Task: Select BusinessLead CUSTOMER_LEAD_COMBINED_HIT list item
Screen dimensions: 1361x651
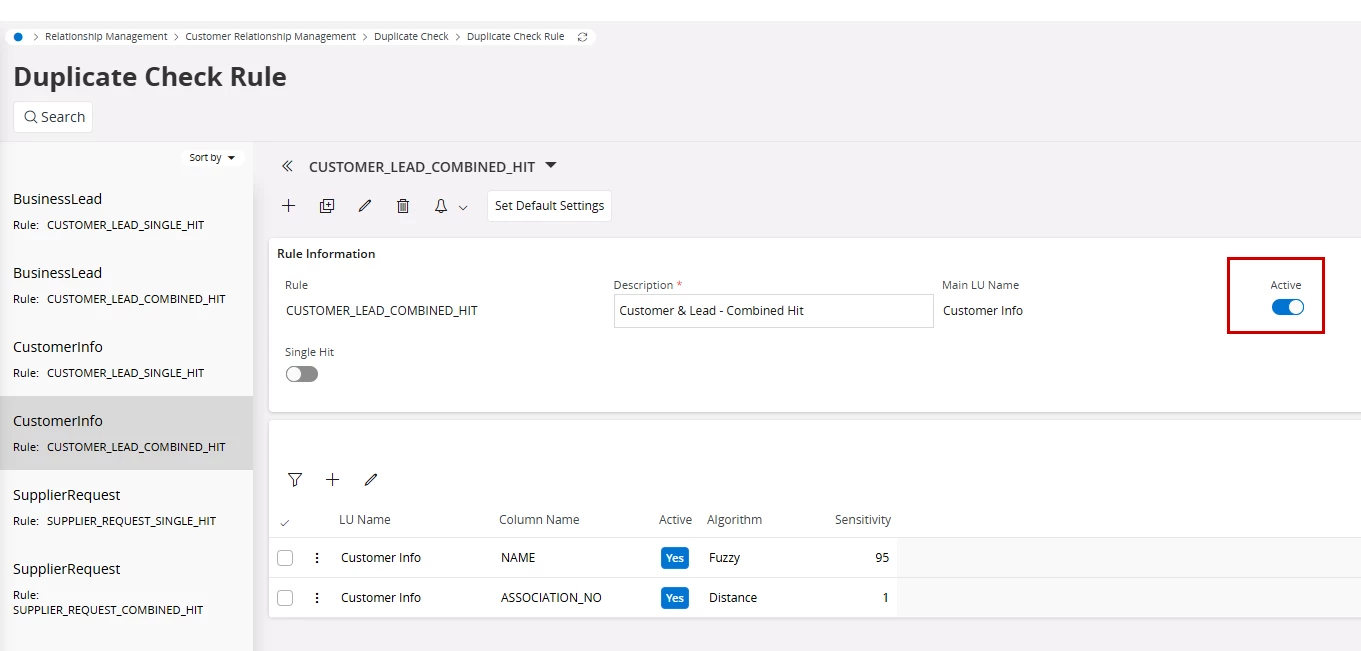Action: (x=126, y=285)
